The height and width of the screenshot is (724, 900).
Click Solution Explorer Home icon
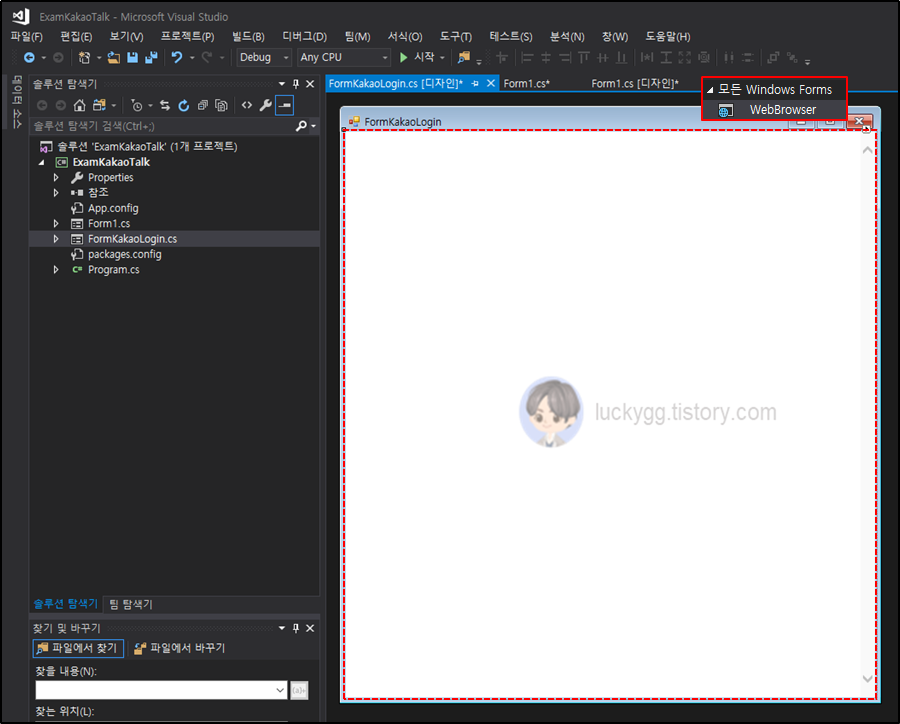(x=80, y=105)
